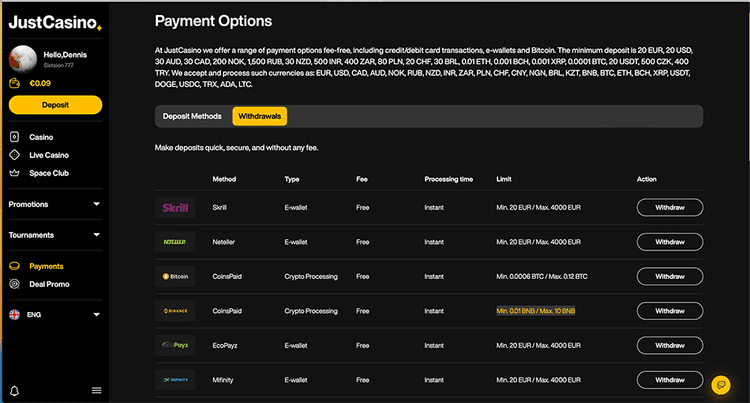750x403 pixels.
Task: Withdraw via CoinsPaid Bitcoin row
Action: click(x=670, y=276)
